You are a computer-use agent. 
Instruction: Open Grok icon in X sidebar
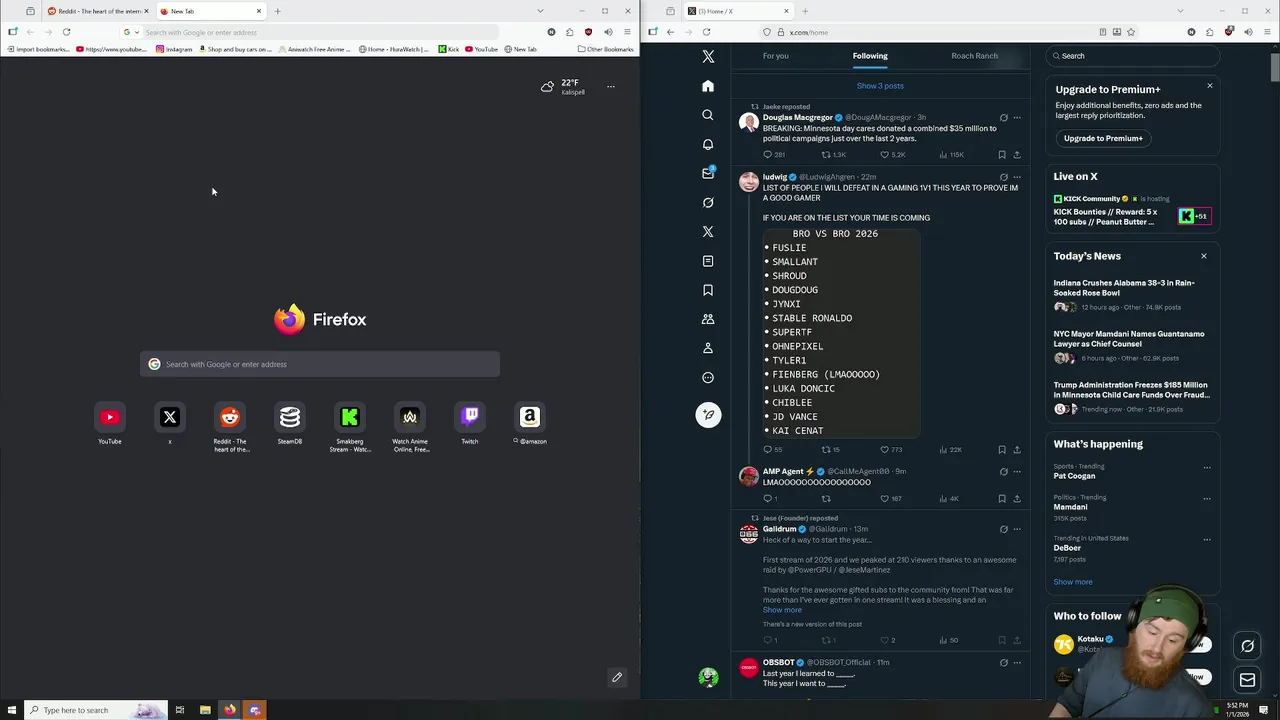708,202
